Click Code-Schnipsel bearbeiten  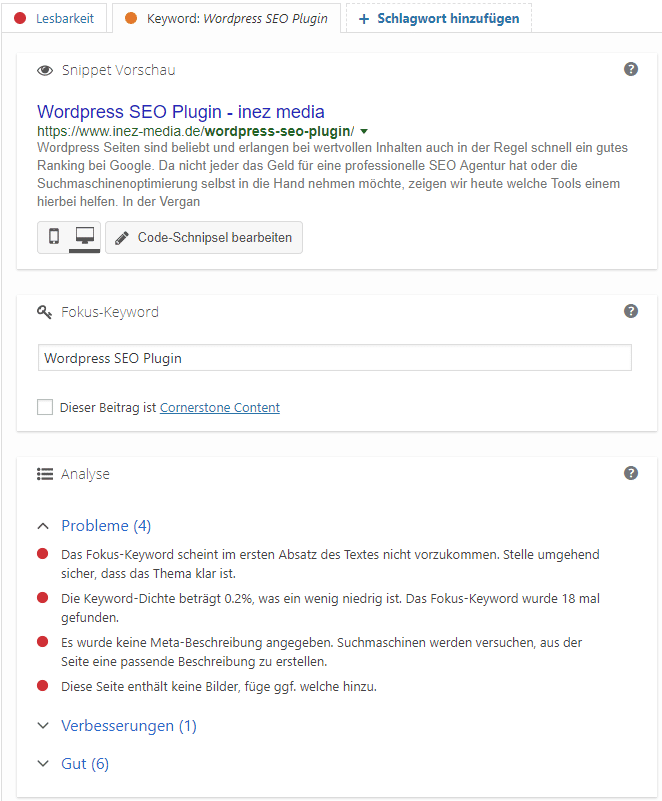tap(203, 237)
